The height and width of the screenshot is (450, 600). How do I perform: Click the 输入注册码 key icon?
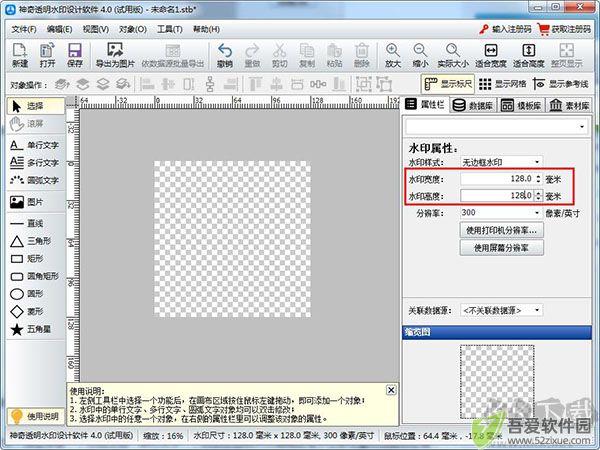[x=484, y=29]
